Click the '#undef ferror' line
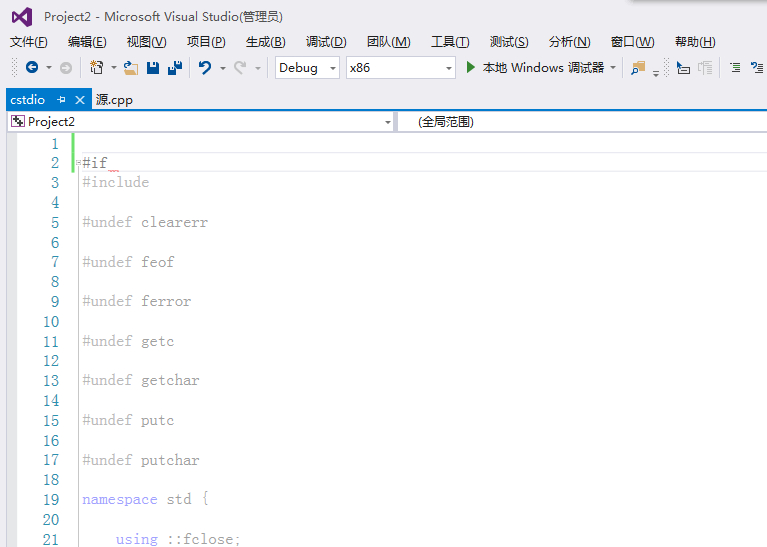Viewport: 767px width, 547px height. (x=137, y=301)
